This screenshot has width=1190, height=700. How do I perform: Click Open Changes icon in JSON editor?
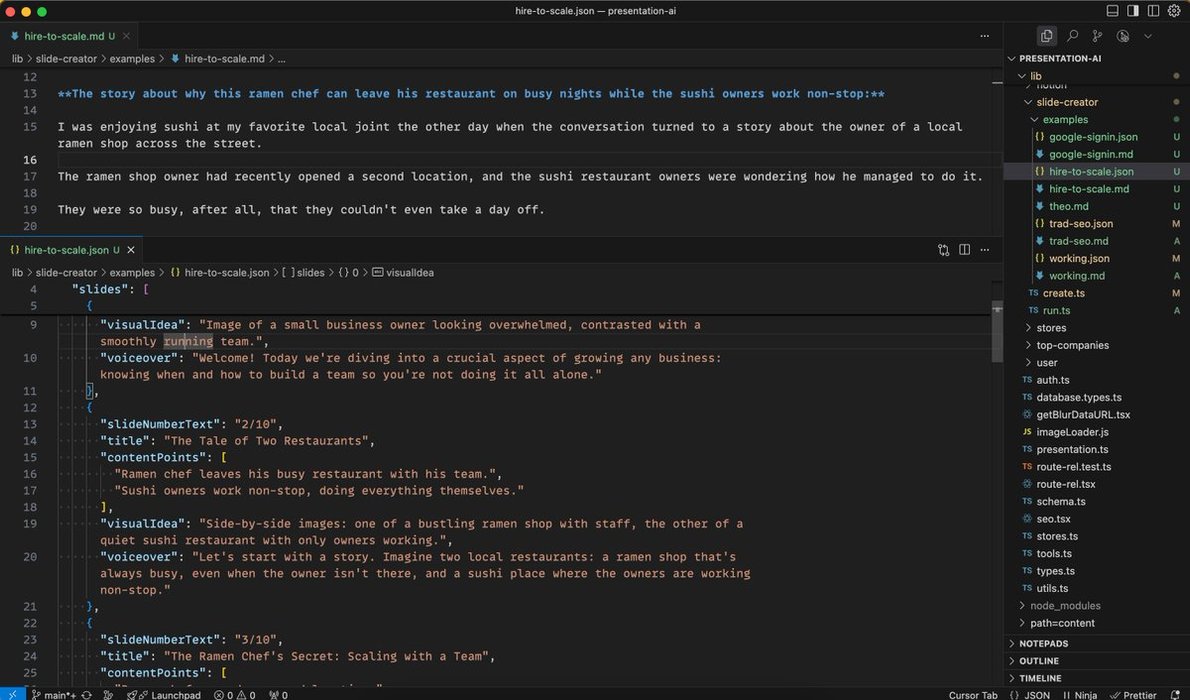(x=943, y=250)
